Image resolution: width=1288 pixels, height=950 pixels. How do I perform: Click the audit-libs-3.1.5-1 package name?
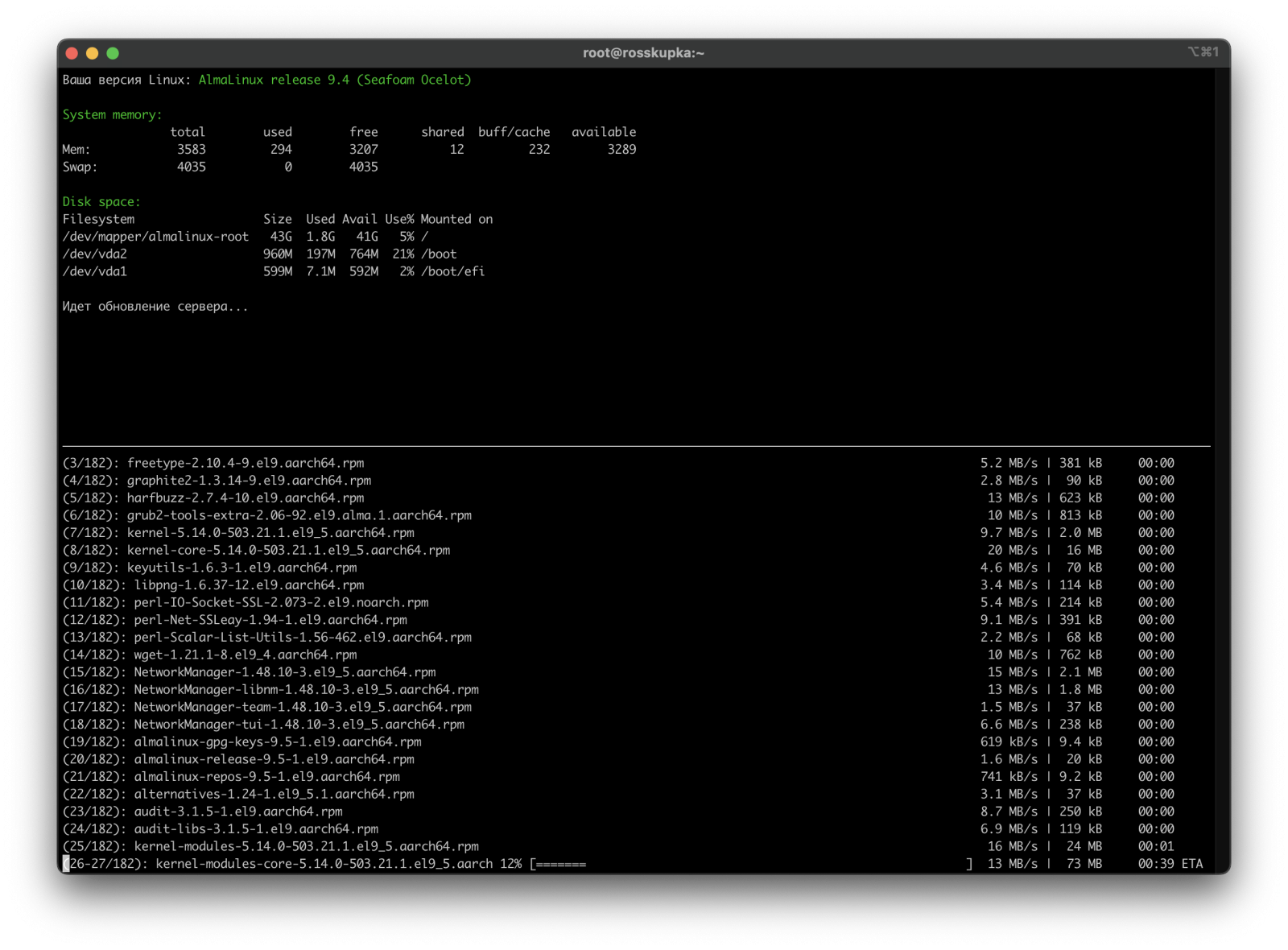256,829
